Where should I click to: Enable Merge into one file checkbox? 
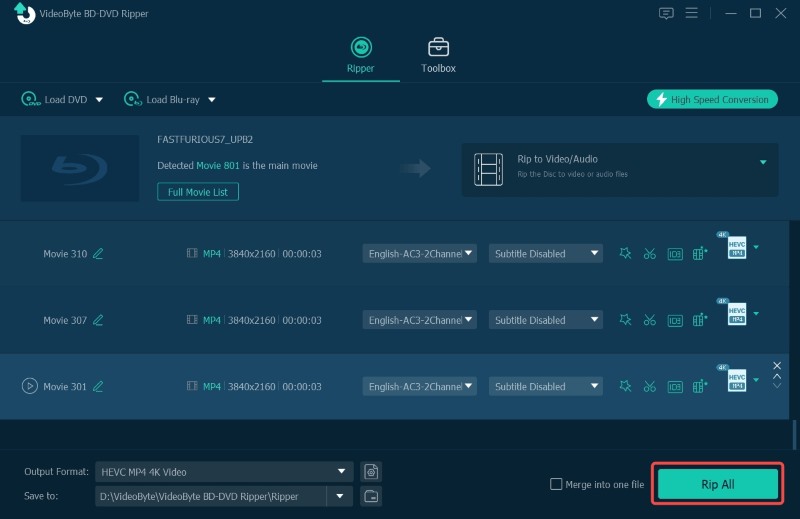(x=556, y=484)
